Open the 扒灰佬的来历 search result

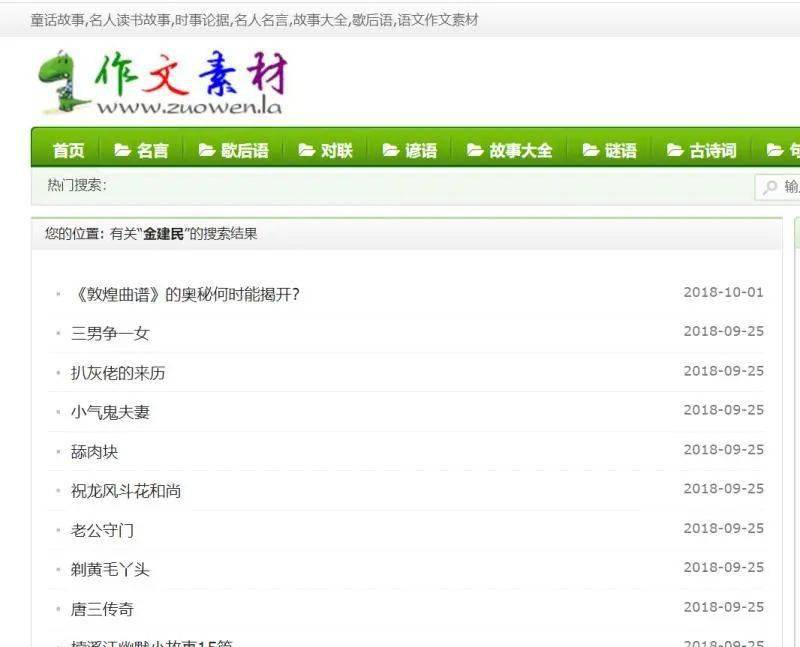(x=118, y=373)
